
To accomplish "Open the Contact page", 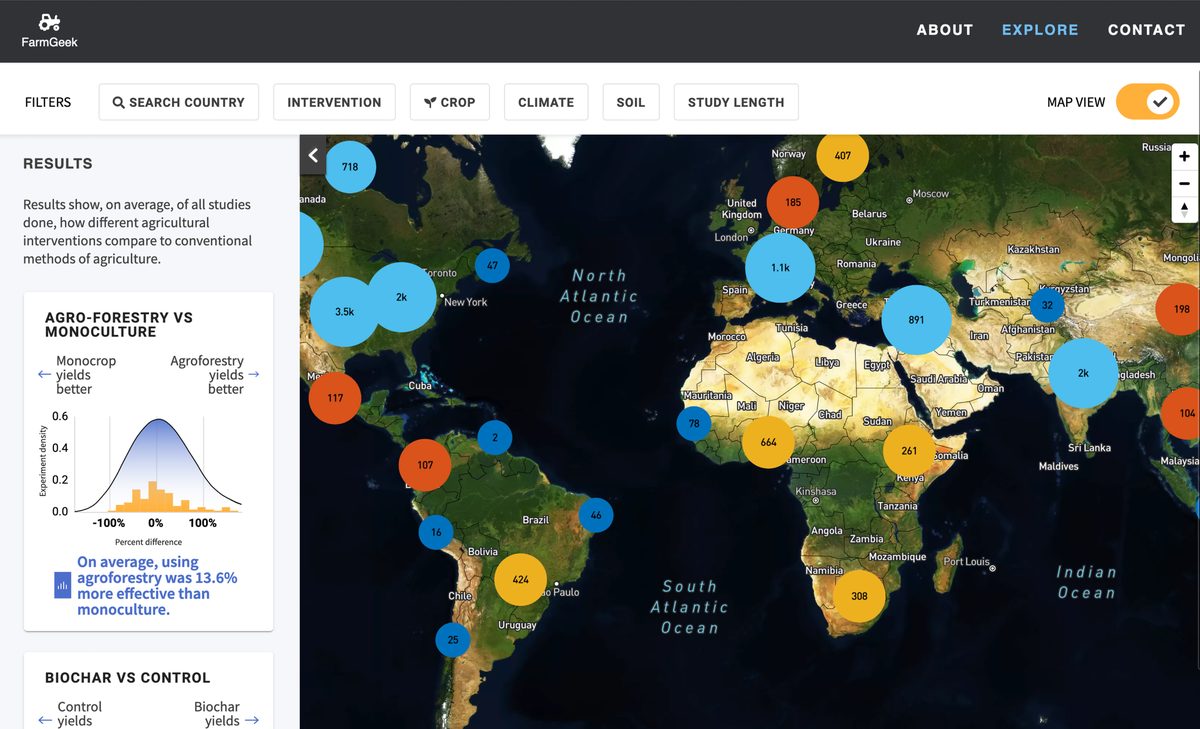I will coord(1146,30).
